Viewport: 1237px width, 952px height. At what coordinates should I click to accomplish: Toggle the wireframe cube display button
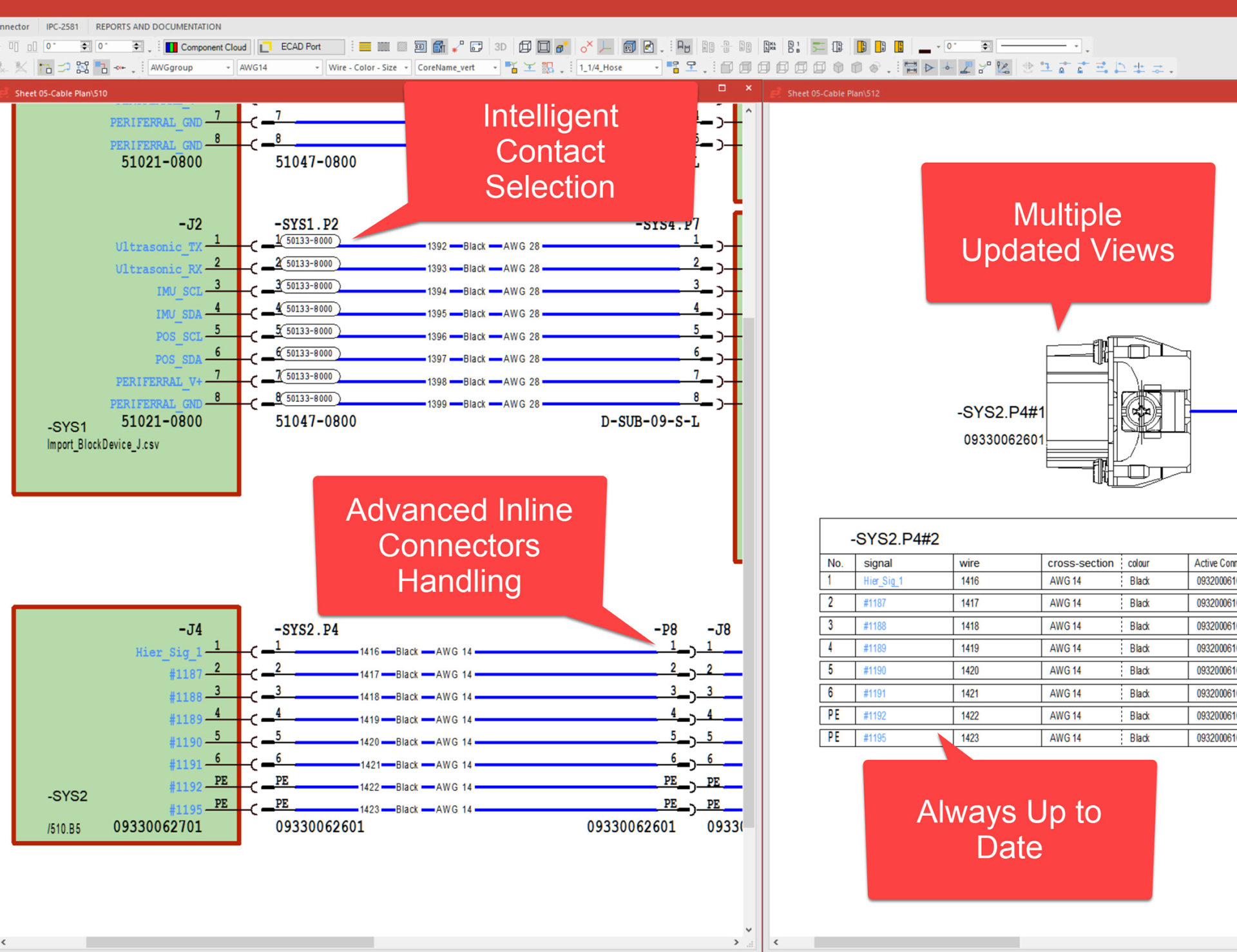click(x=524, y=46)
